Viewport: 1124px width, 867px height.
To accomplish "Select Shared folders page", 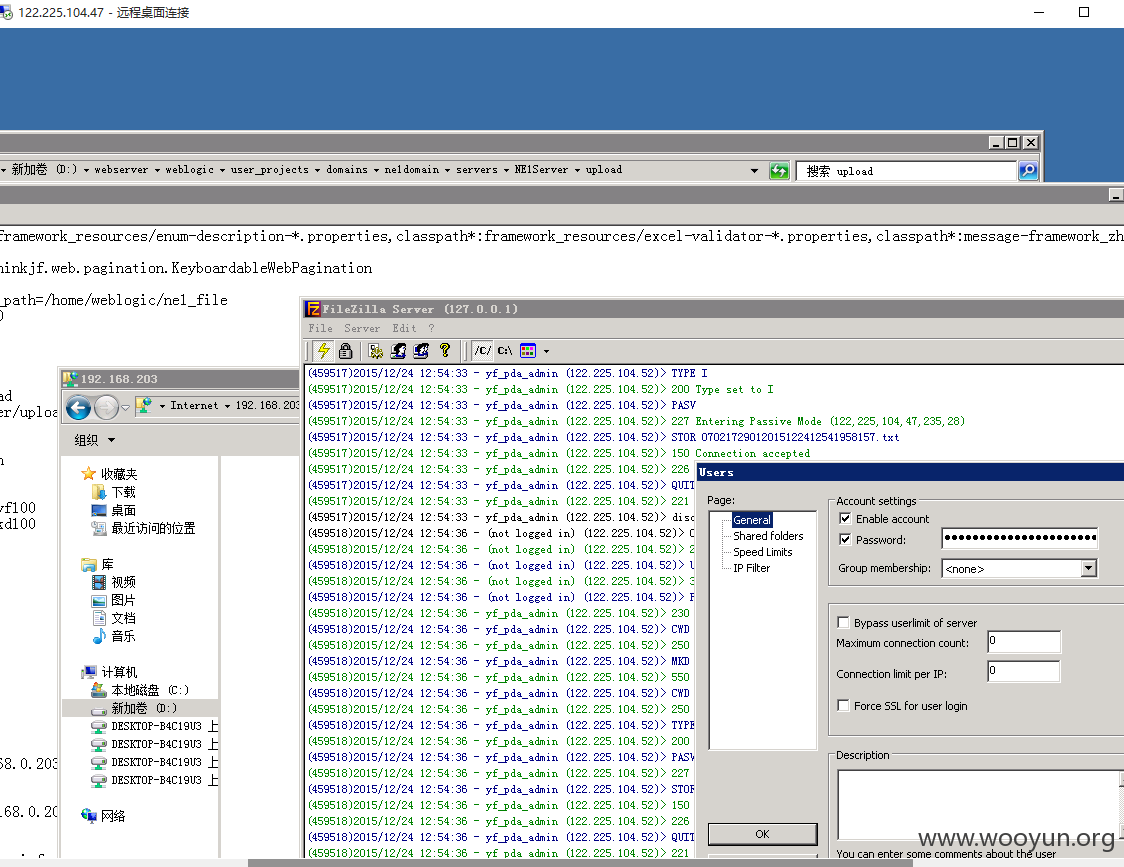I will (768, 536).
